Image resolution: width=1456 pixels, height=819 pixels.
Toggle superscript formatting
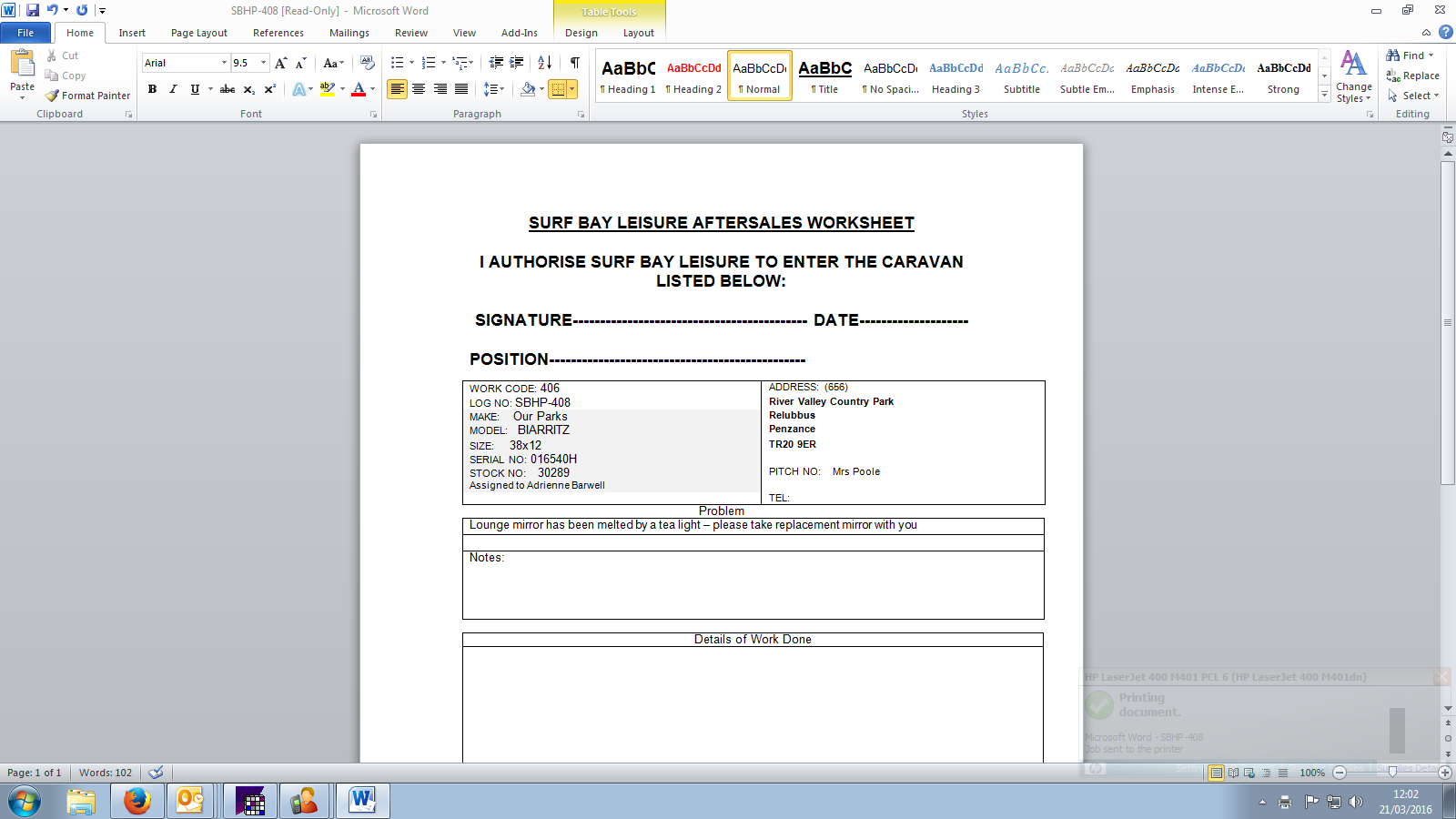(269, 89)
